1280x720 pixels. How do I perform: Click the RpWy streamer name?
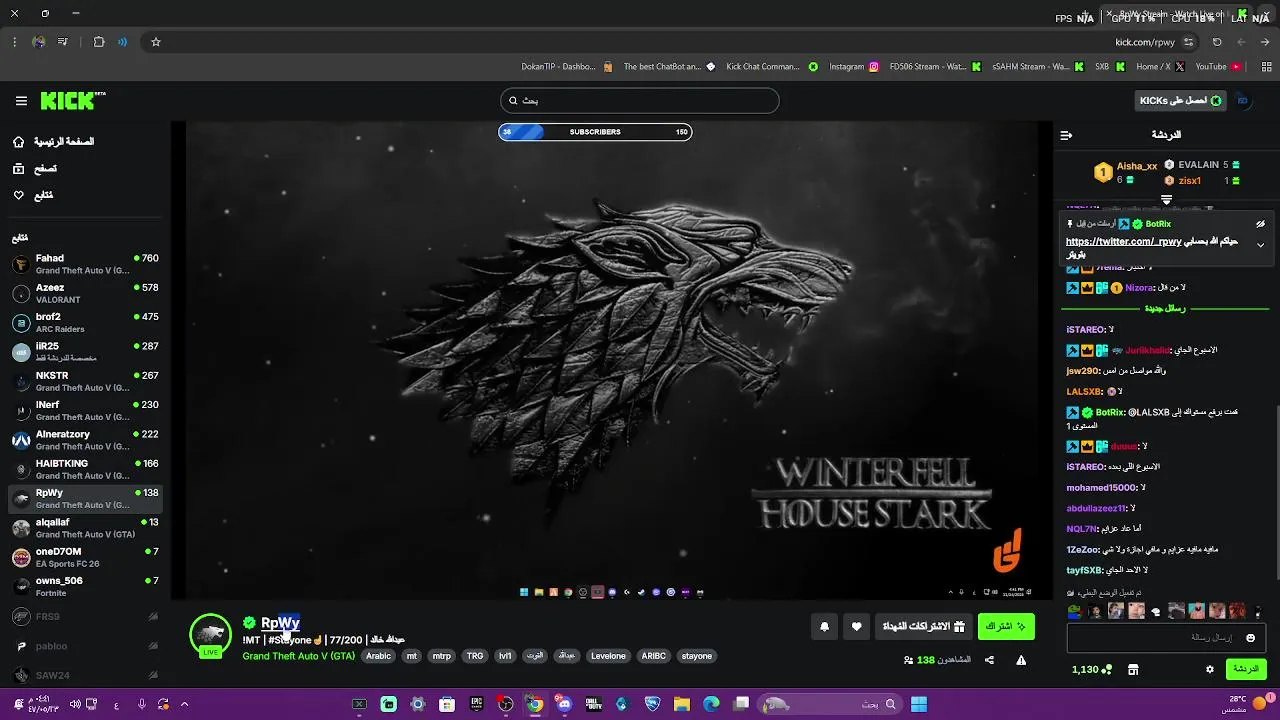click(280, 623)
